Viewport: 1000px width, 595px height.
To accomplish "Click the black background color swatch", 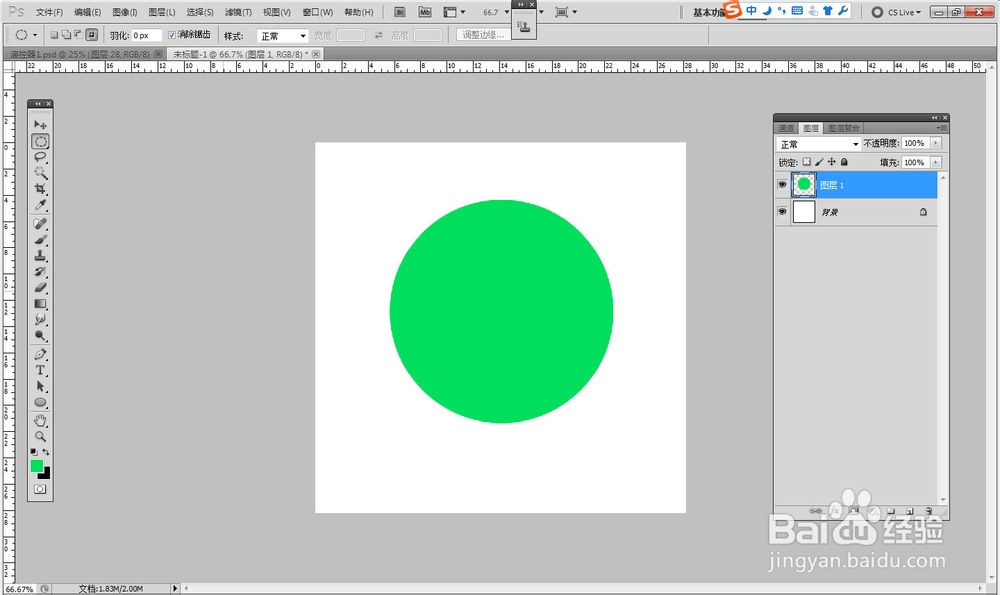I will point(45,474).
